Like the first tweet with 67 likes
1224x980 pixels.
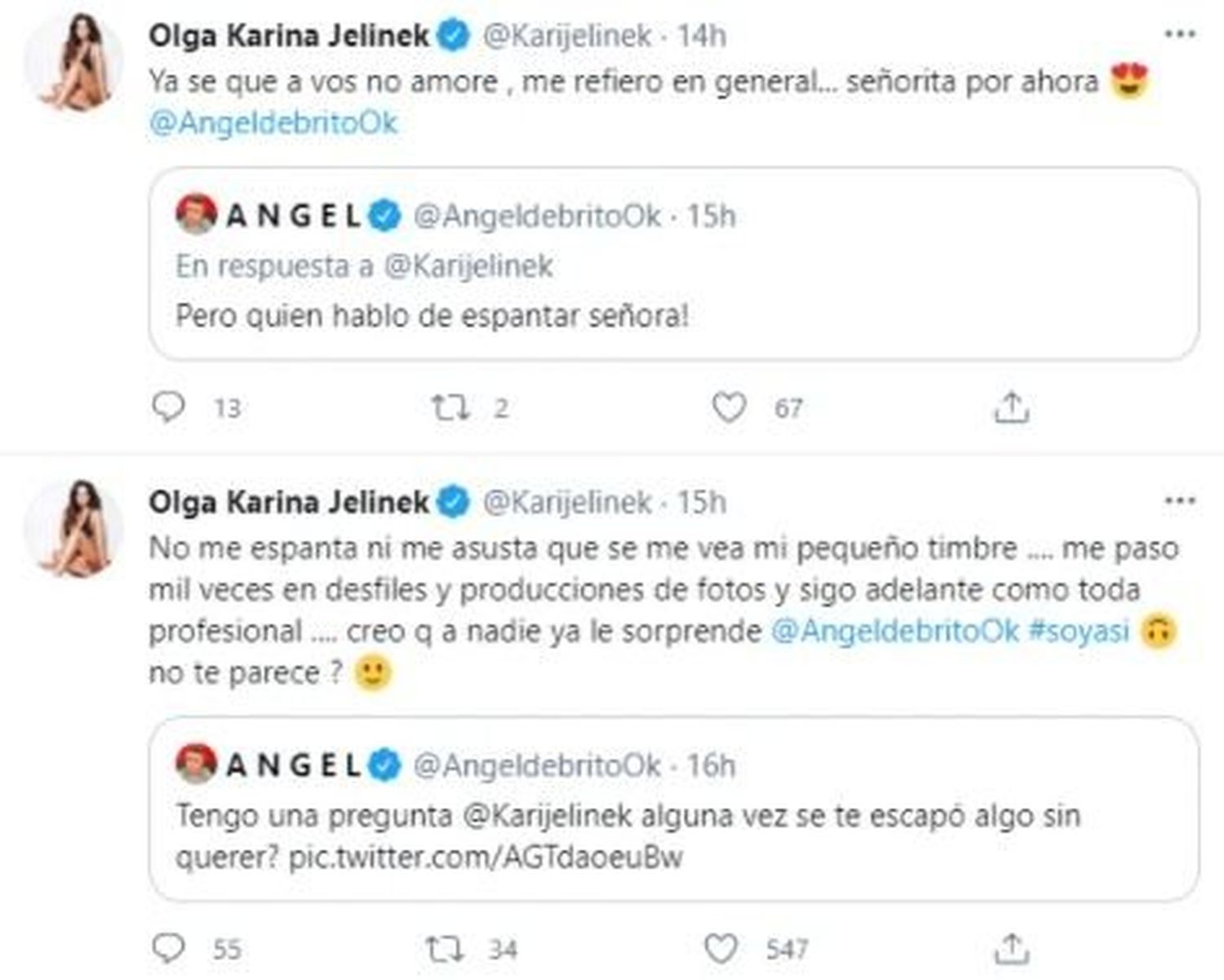(729, 406)
